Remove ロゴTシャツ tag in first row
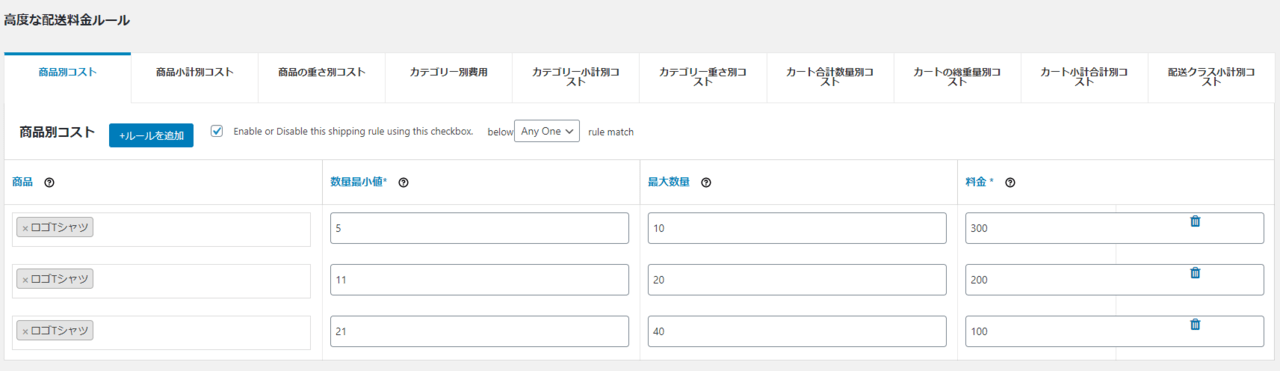Image resolution: width=1280 pixels, height=371 pixels. point(25,228)
